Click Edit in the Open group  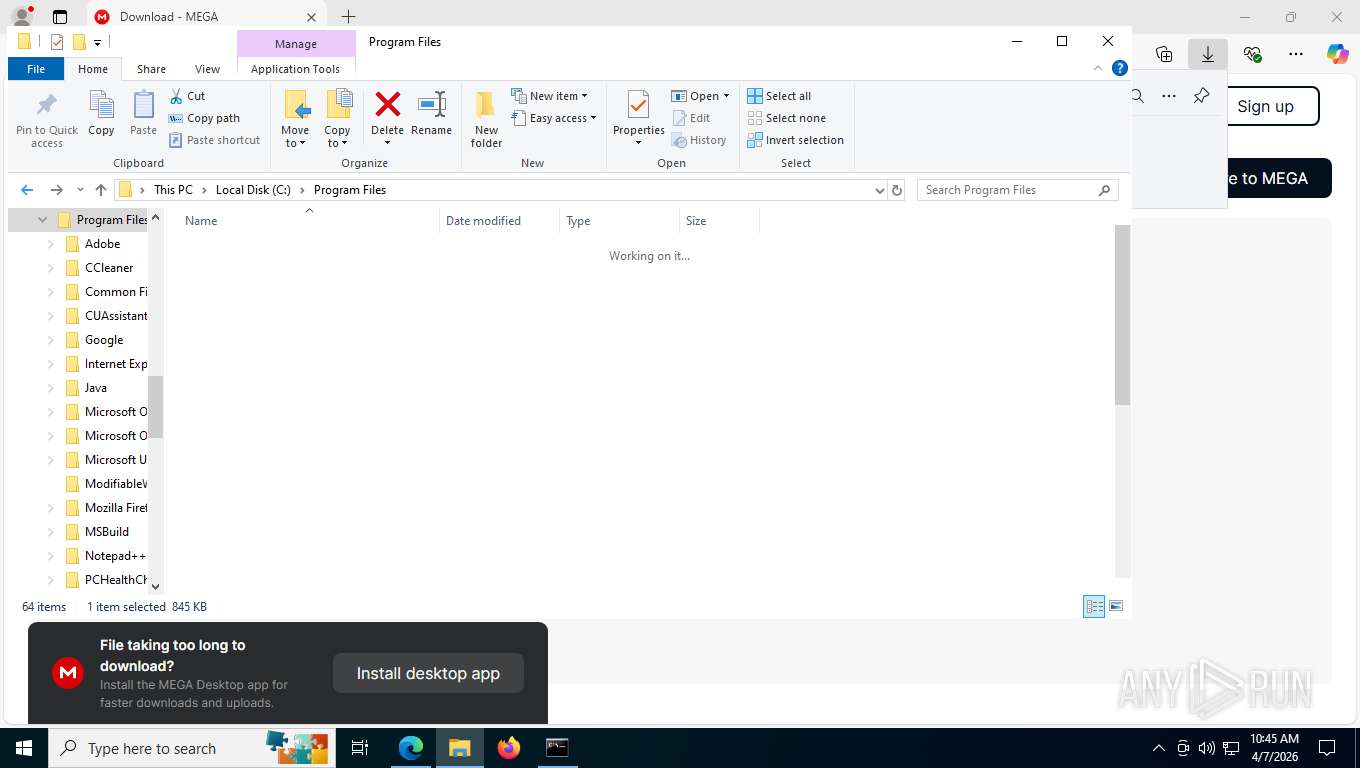click(691, 118)
